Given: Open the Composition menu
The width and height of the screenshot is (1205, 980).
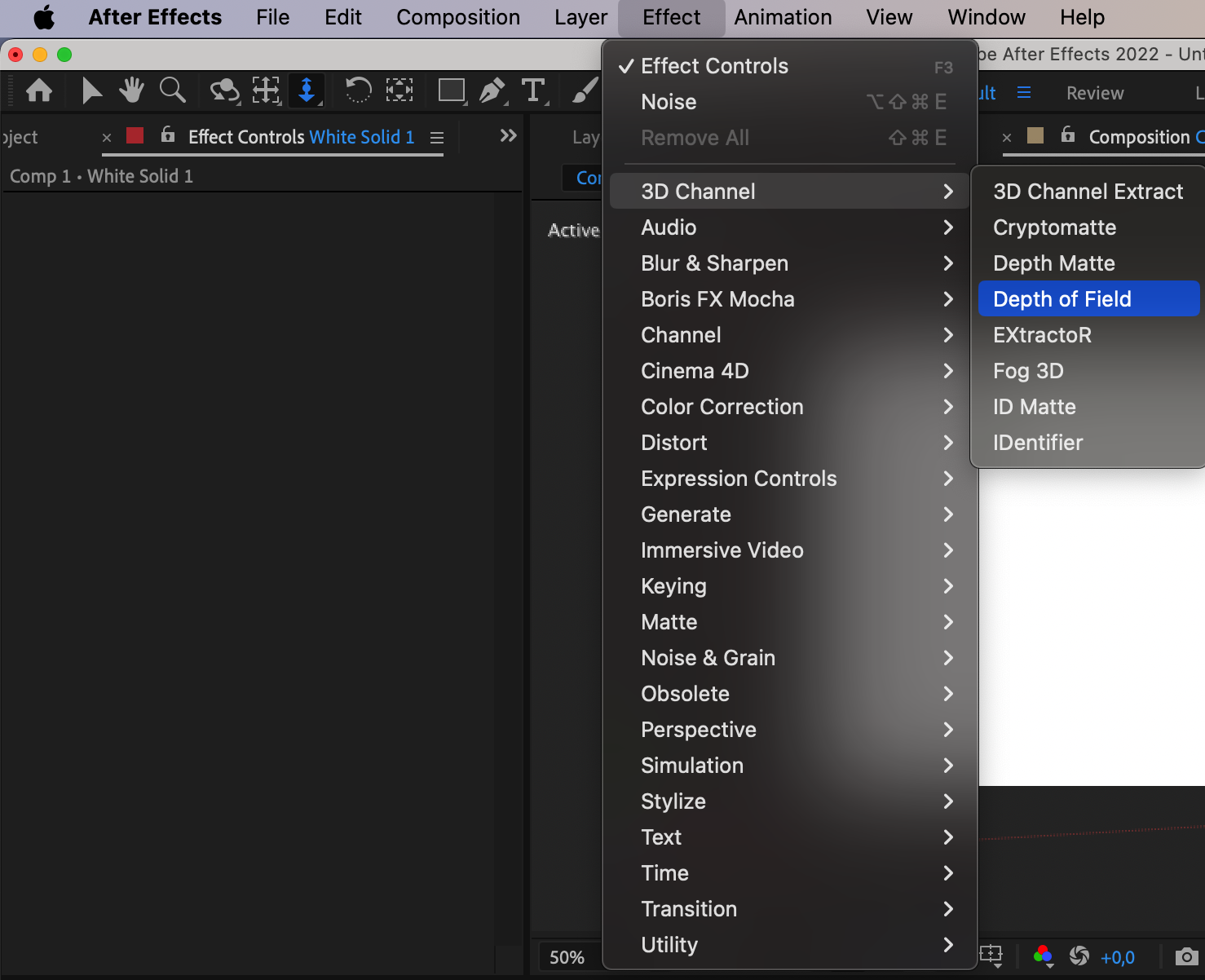Looking at the screenshot, I should (458, 17).
